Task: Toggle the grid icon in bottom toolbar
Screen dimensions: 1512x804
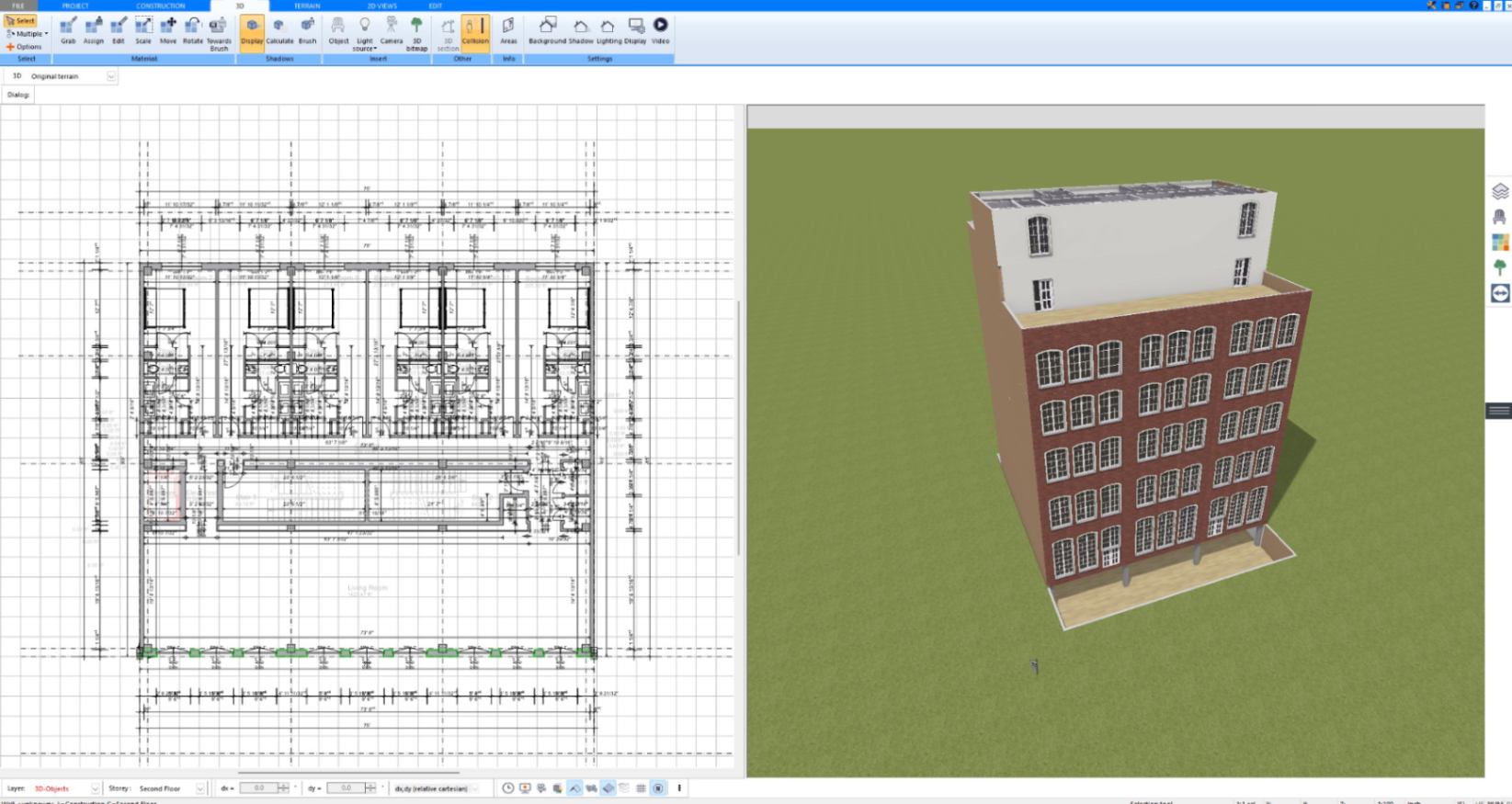Action: point(641,788)
